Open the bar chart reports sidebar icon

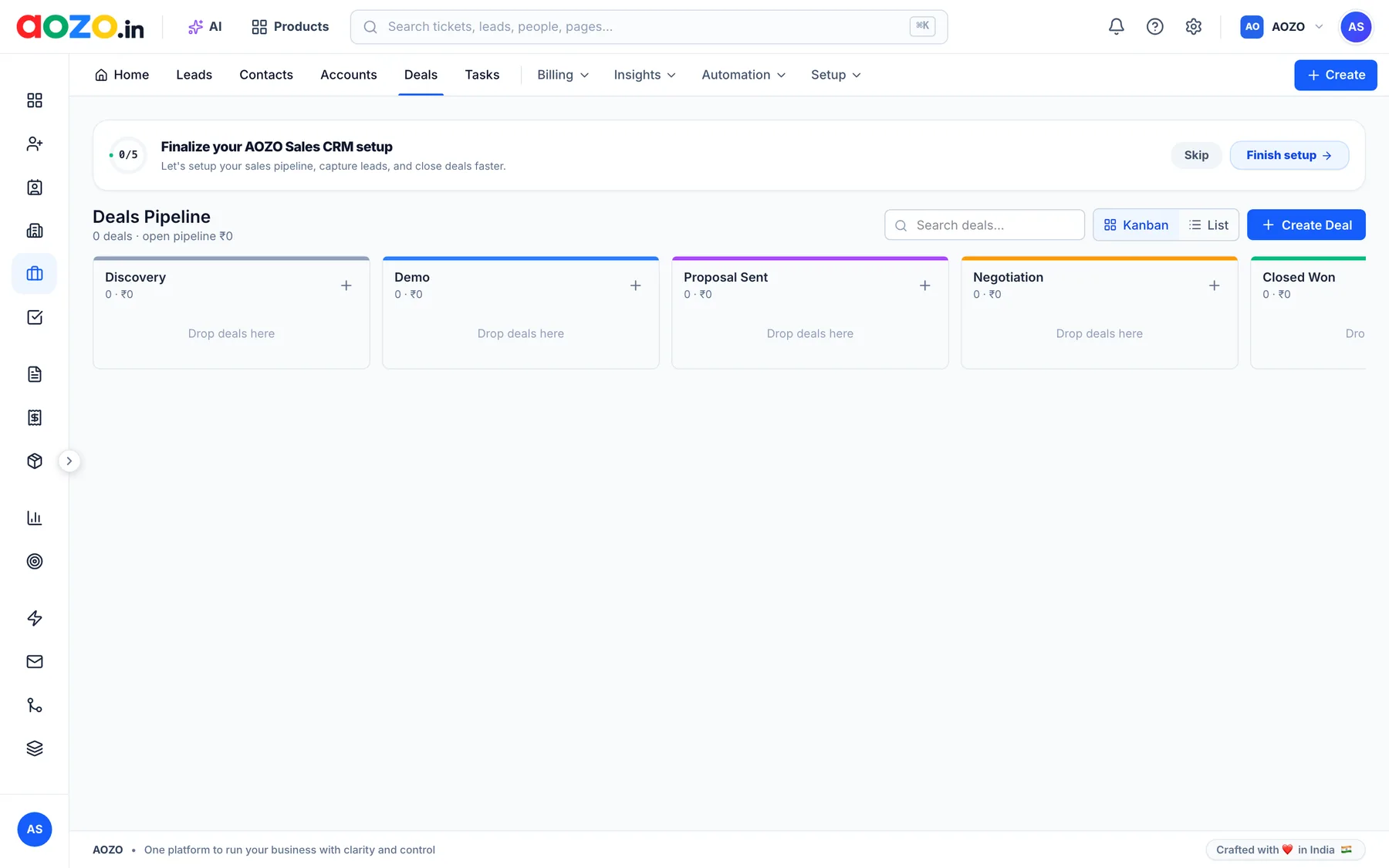(x=35, y=518)
